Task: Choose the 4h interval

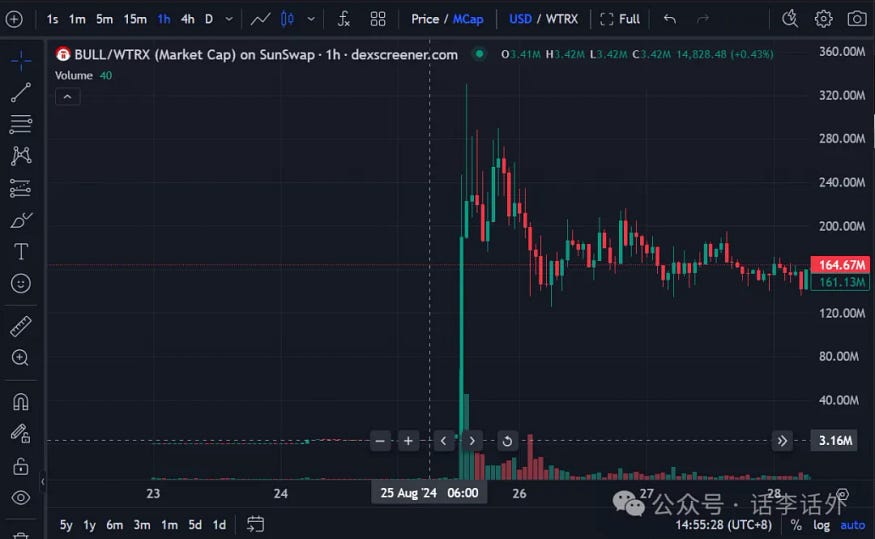Action: click(188, 19)
